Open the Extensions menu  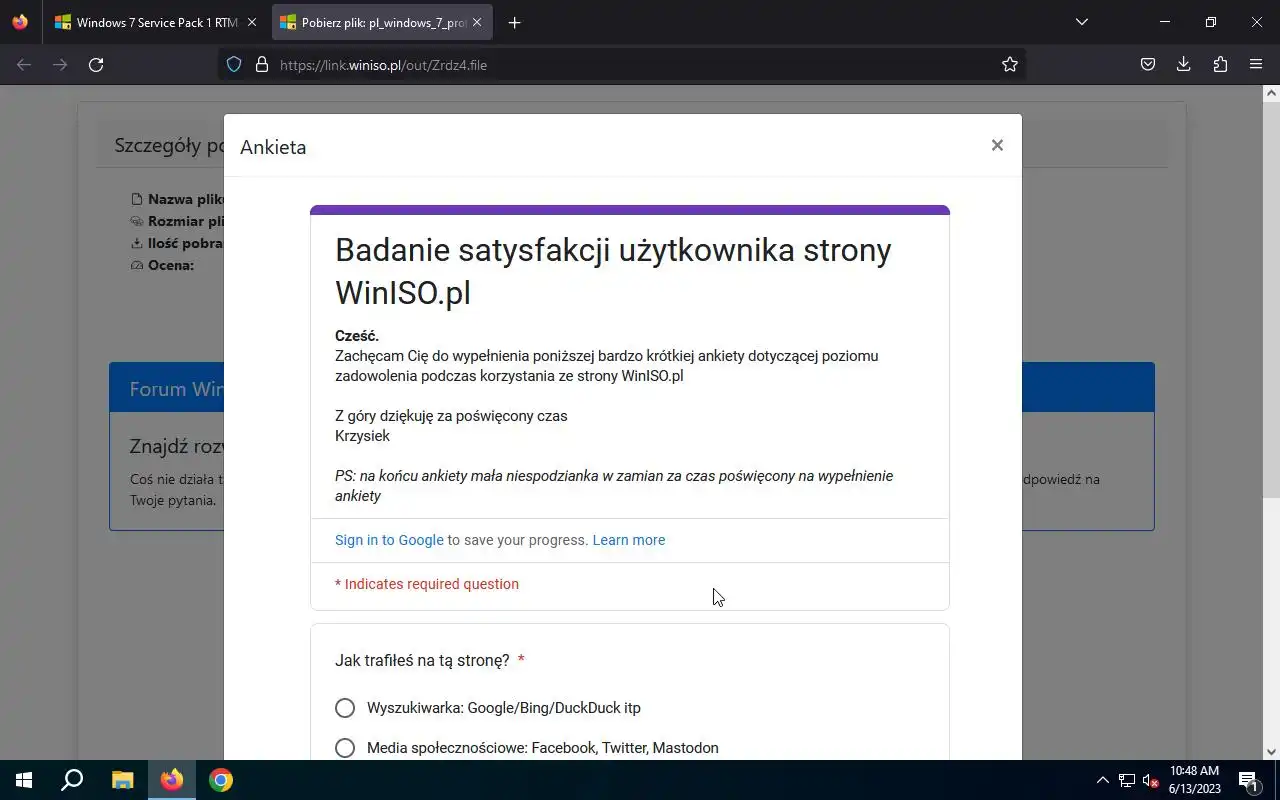point(1220,64)
